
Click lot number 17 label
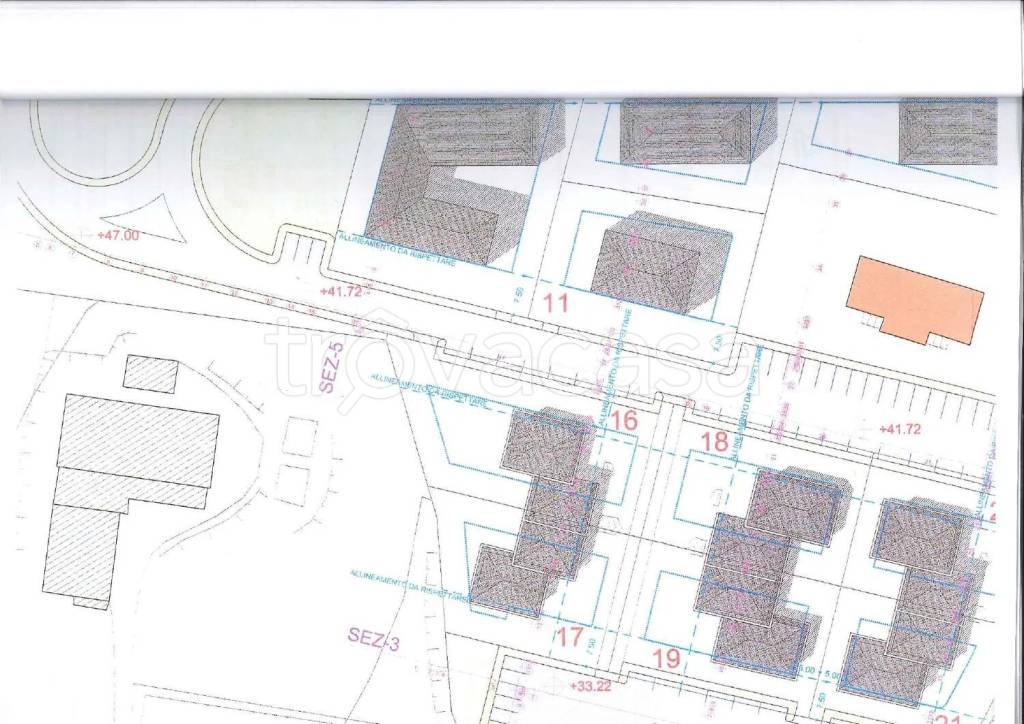568,636
